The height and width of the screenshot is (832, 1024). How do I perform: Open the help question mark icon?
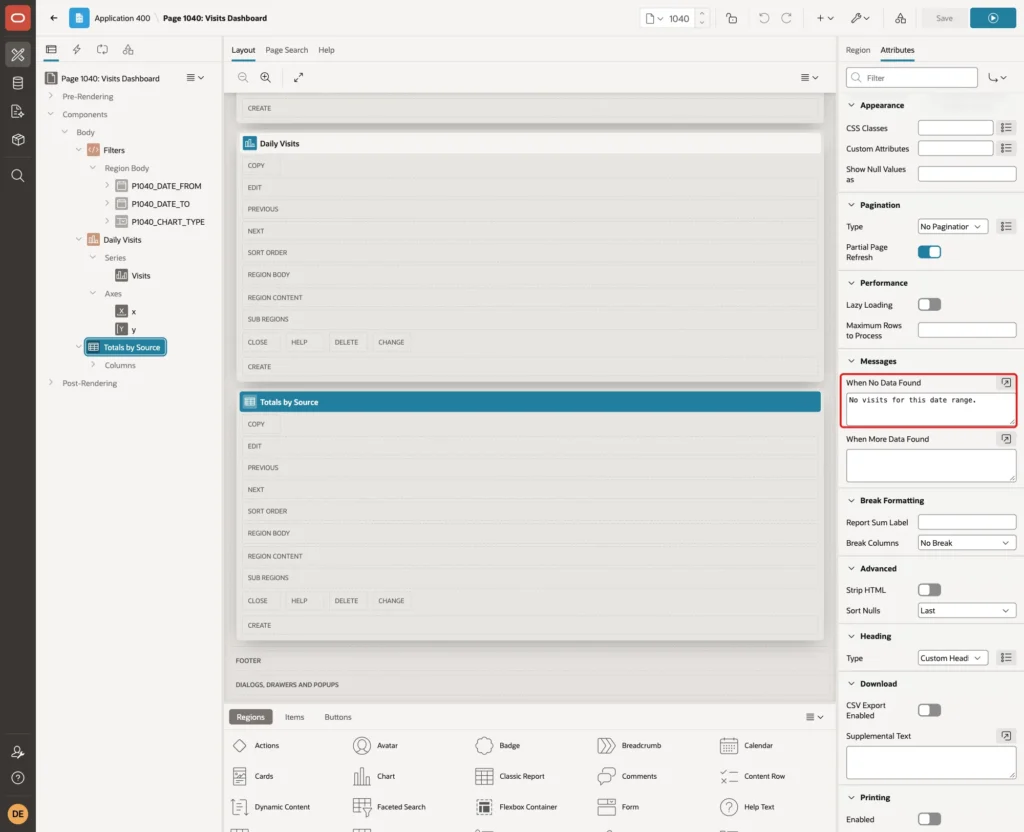(18, 778)
